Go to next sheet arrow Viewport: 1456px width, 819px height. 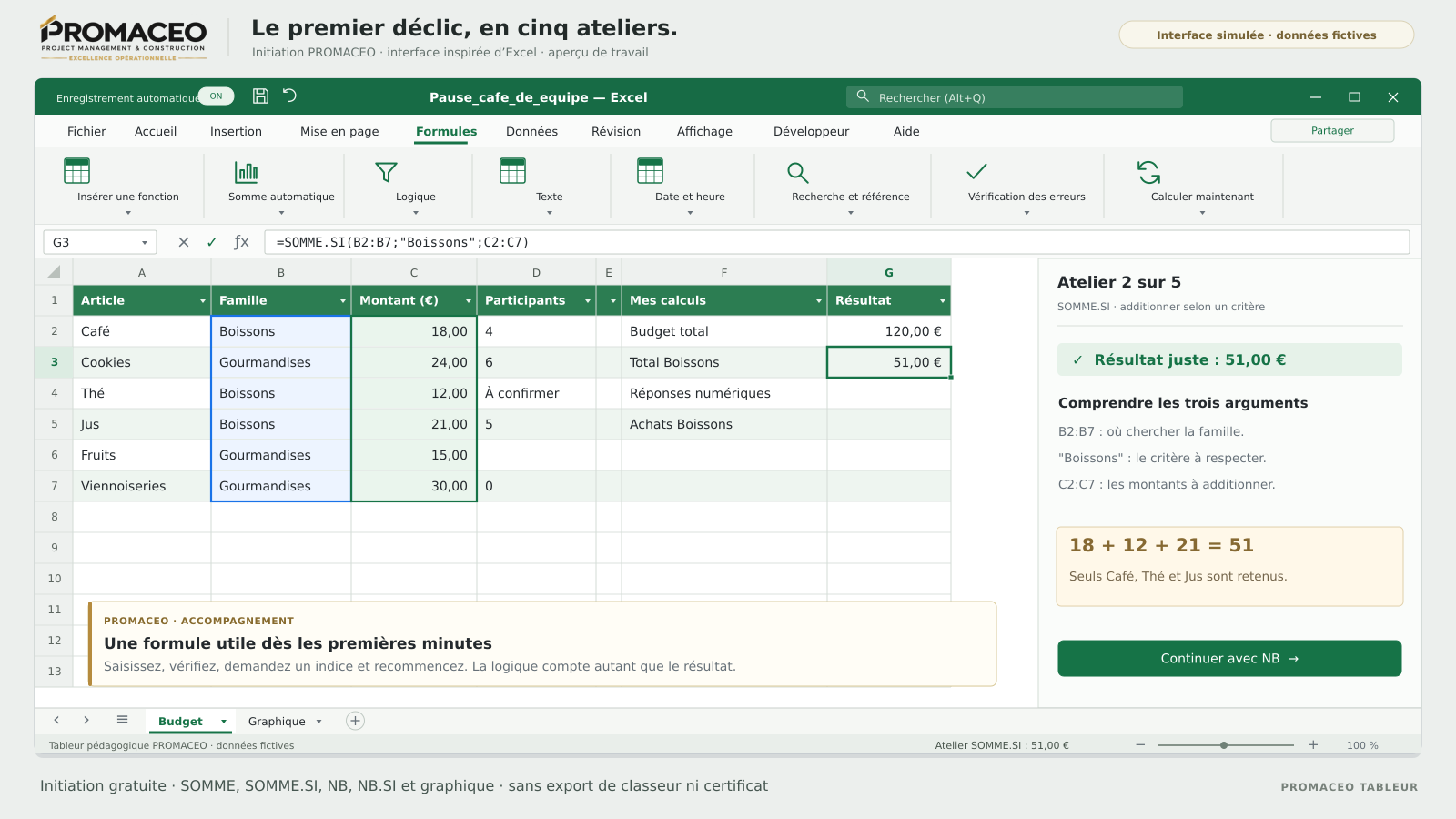86,720
